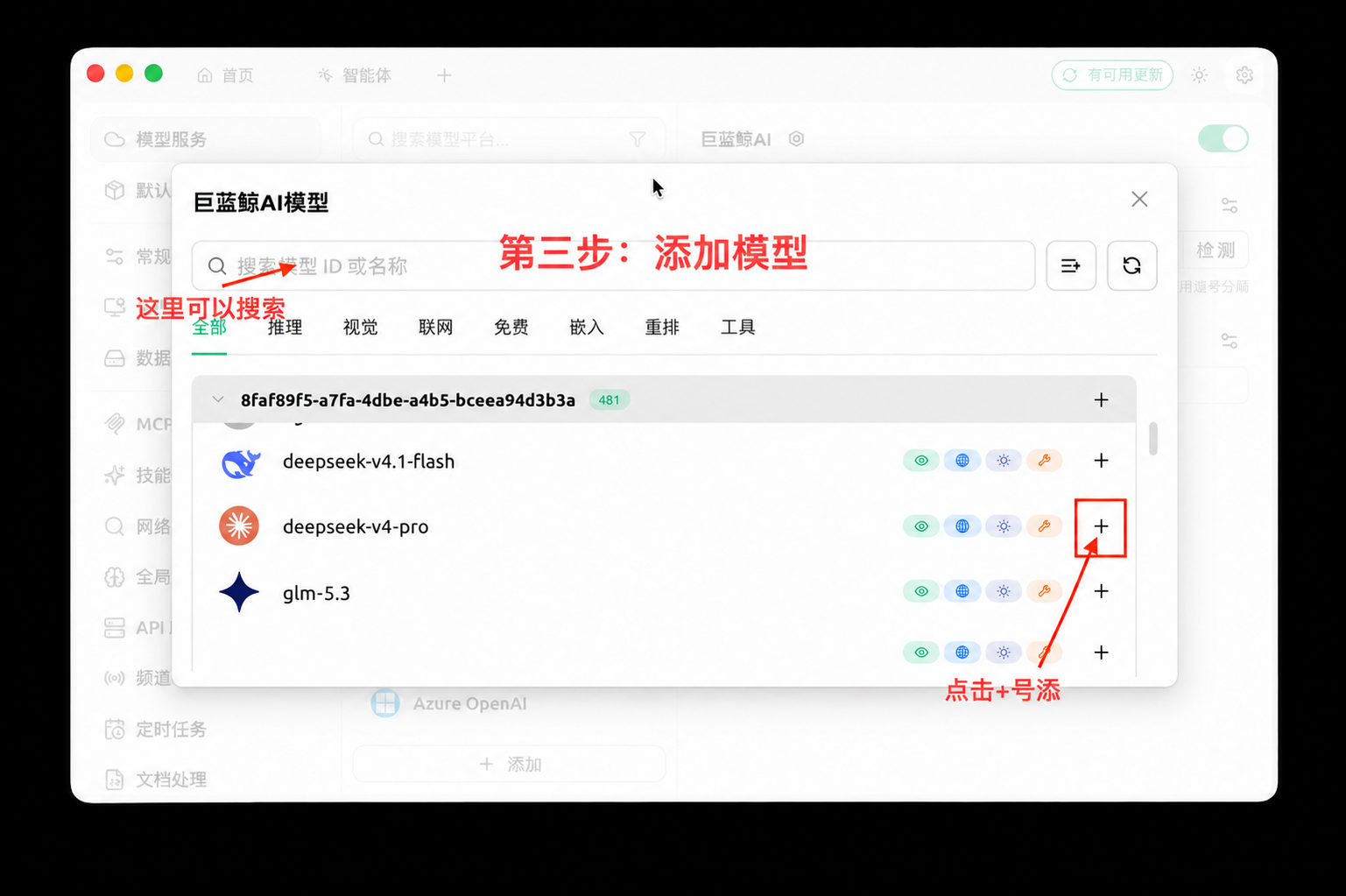Toggle the light theme sun icon
This screenshot has height=896, width=1346.
click(1200, 75)
